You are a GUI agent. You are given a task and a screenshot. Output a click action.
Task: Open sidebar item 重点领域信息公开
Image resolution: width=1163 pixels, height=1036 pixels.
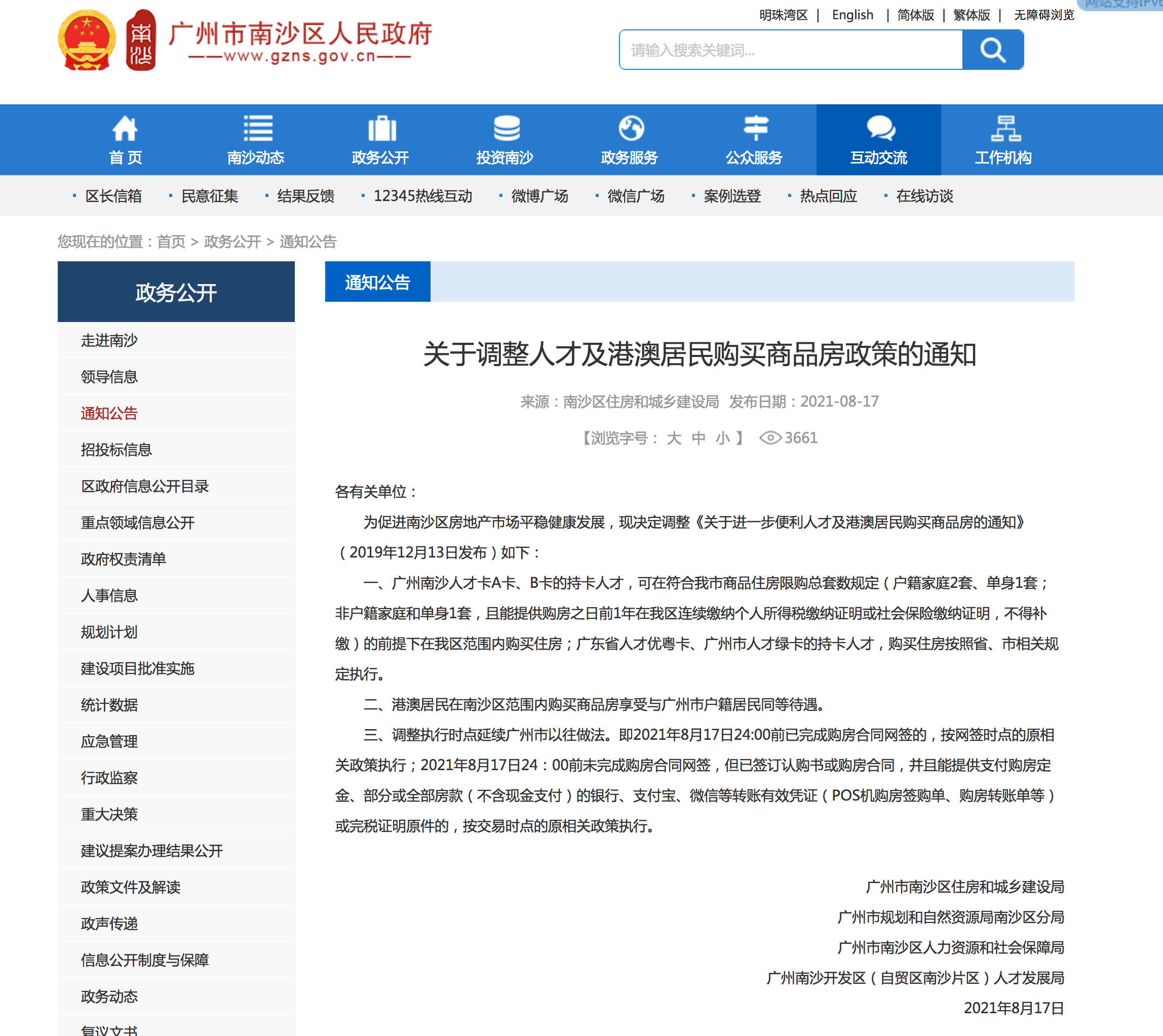[x=138, y=523]
